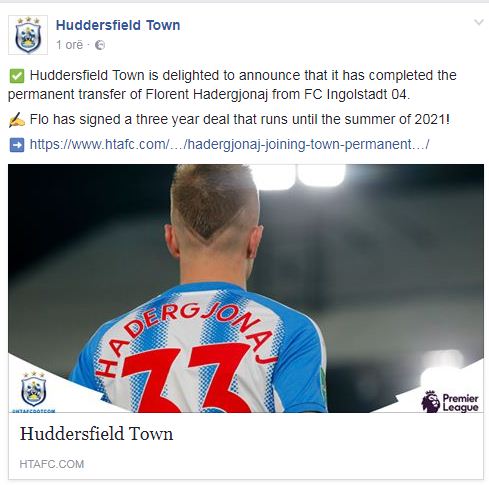This screenshot has width=489, height=485.
Task: Click the writing hand emoji
Action: tap(17, 120)
